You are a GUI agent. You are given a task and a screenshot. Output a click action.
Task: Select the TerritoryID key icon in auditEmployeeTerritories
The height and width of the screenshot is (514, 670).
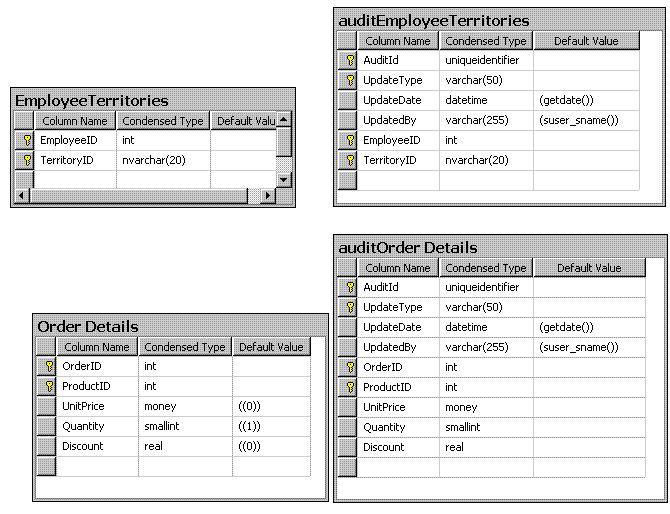(349, 160)
